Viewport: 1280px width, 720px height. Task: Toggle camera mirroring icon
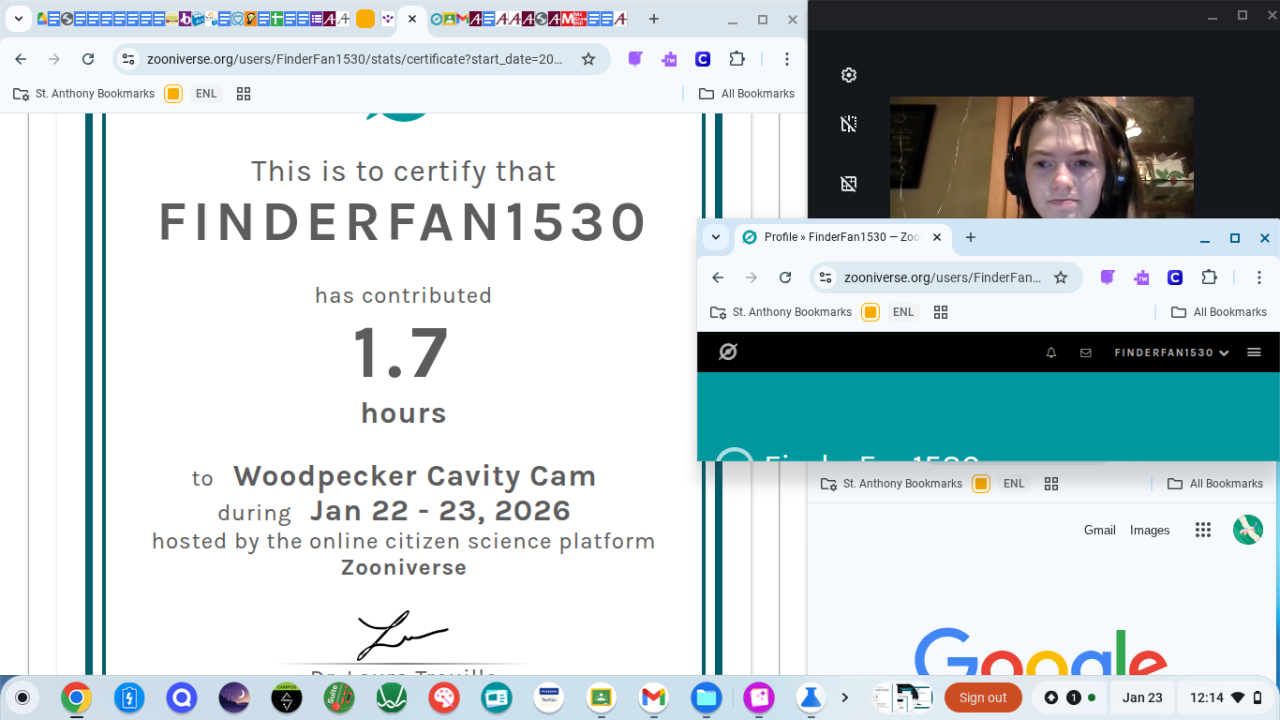tap(849, 124)
